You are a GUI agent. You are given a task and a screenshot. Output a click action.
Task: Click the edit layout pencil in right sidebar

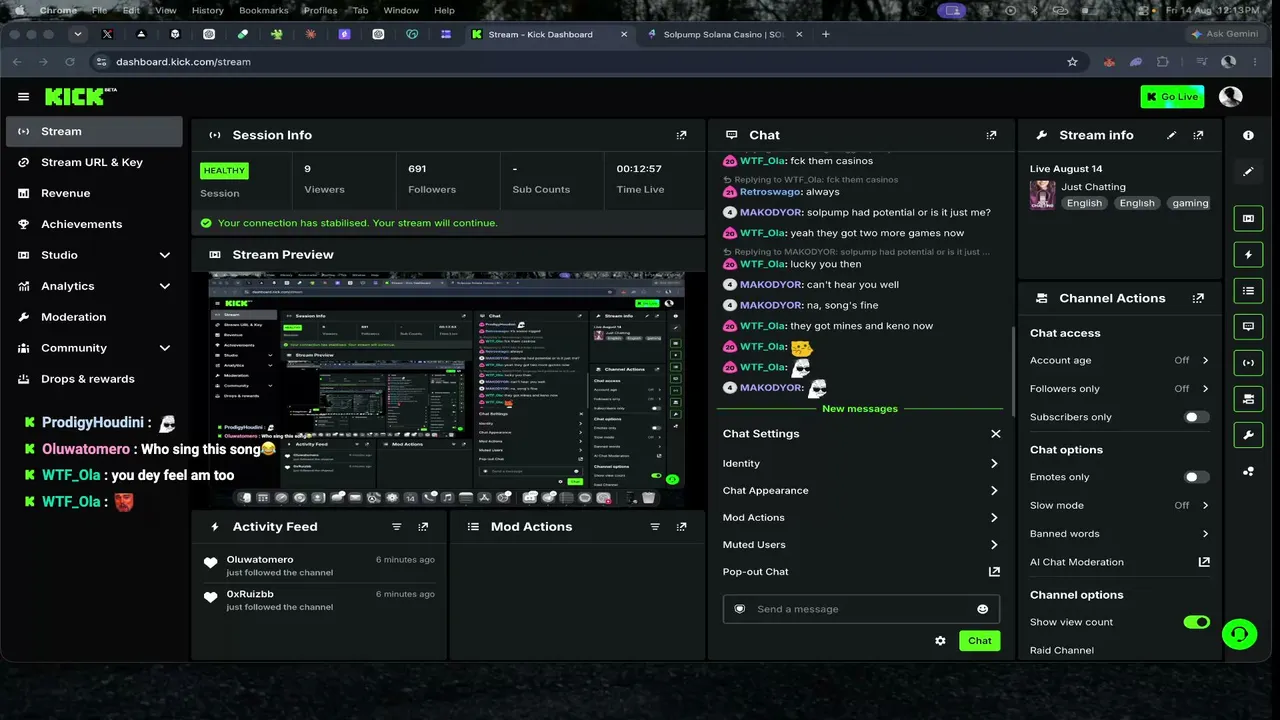[x=1248, y=172]
